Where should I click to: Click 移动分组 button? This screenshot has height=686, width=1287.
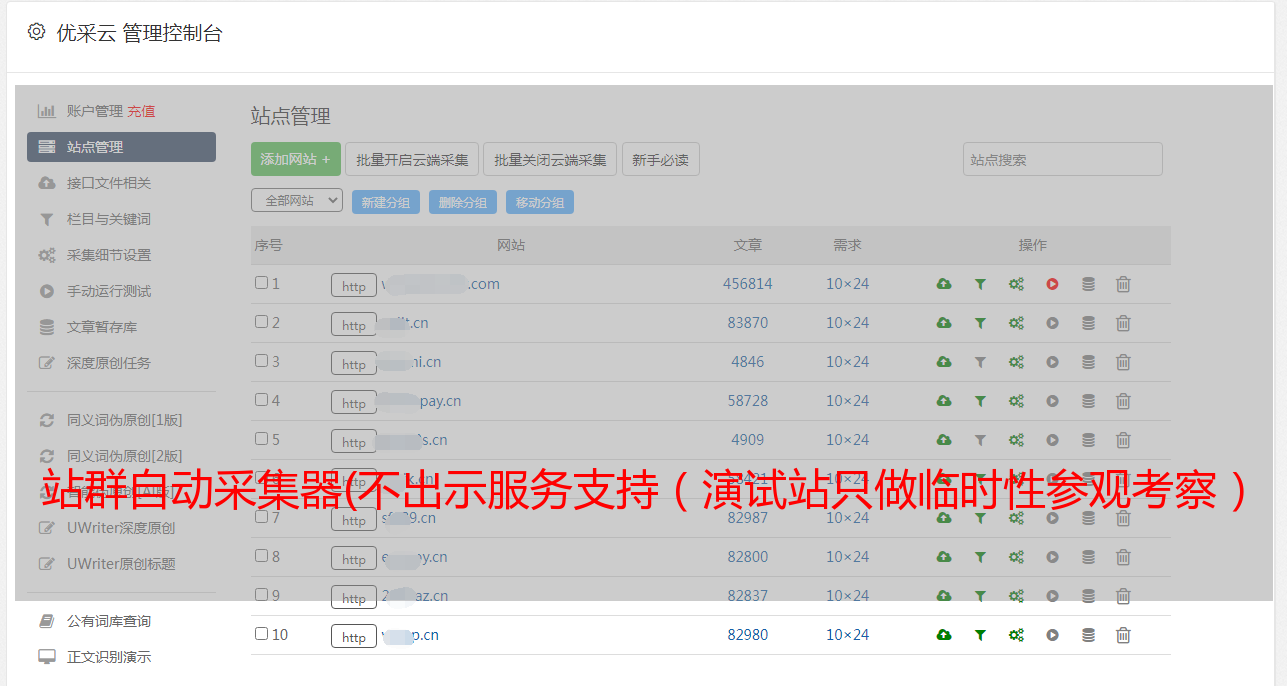tap(540, 202)
